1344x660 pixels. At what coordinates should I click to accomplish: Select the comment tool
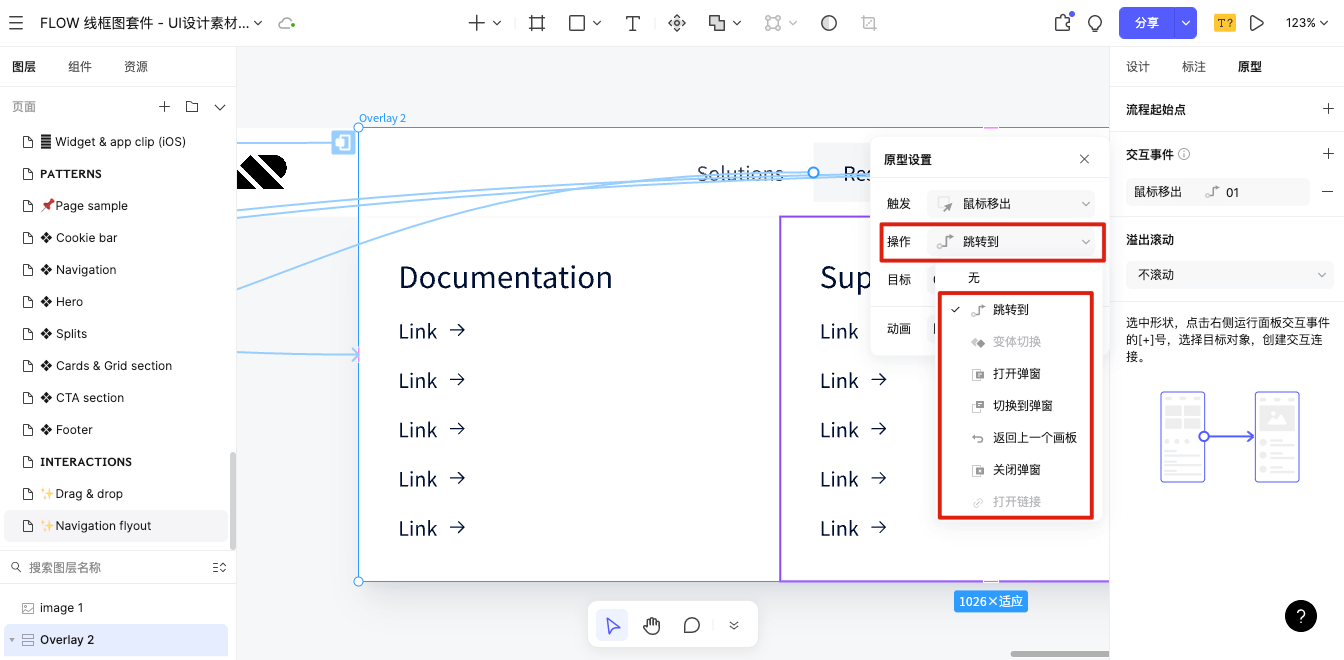coord(691,626)
